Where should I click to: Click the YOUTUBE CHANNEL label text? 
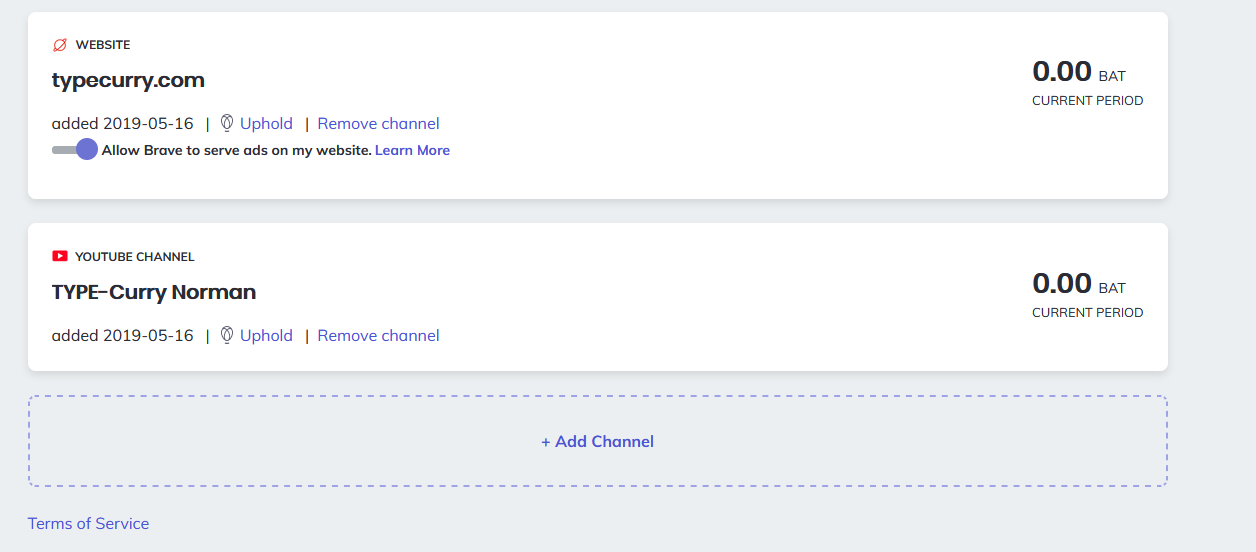point(135,257)
